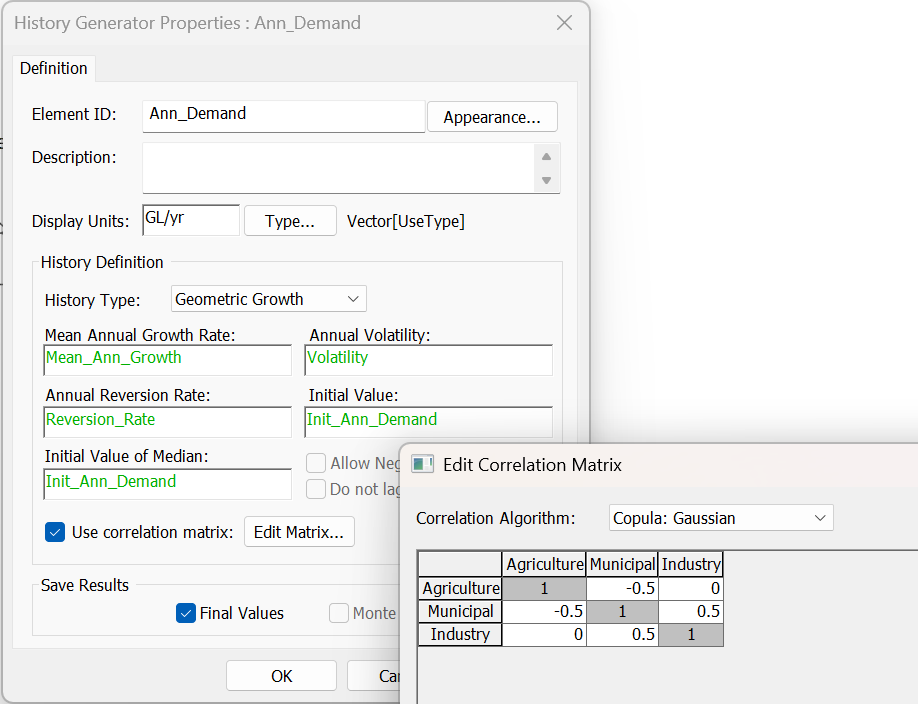Image resolution: width=918 pixels, height=704 pixels.
Task: Click the Industry-Municipal cell showing 0.5
Action: point(622,634)
